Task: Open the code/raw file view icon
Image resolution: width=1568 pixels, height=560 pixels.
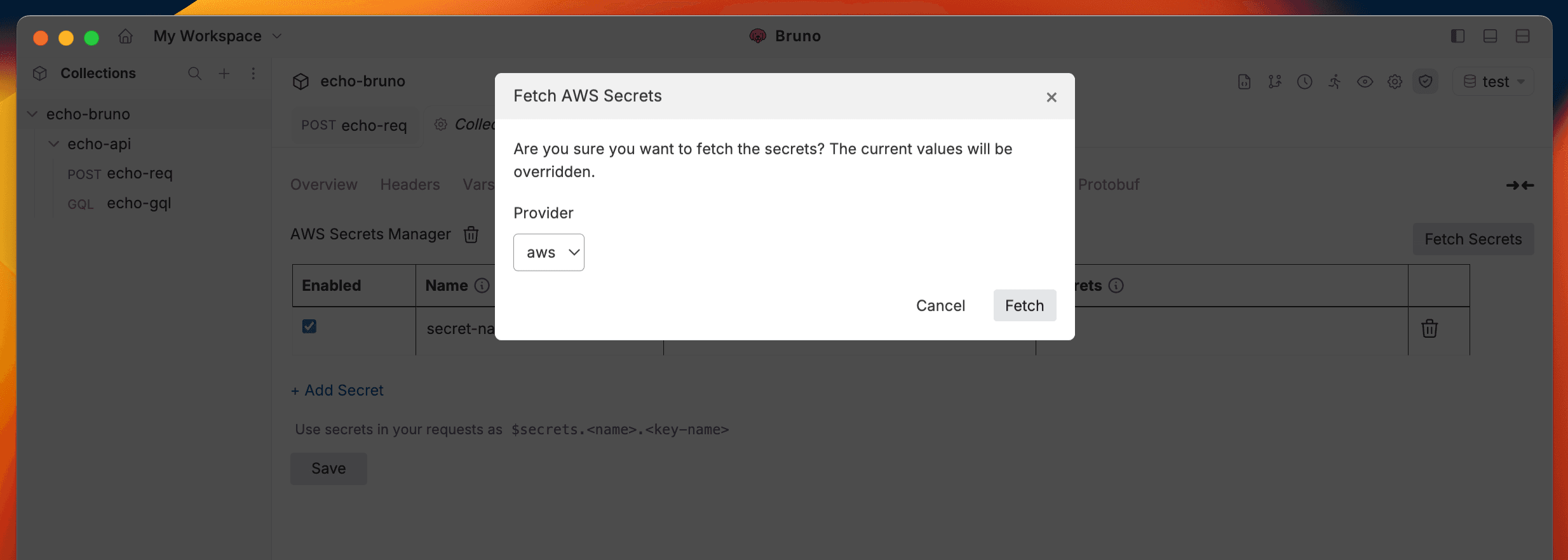Action: pyautogui.click(x=1244, y=81)
